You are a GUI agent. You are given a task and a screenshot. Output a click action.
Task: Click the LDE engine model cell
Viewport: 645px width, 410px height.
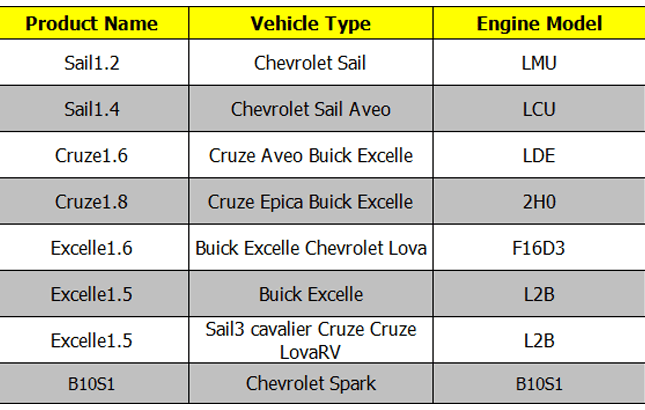[539, 155]
